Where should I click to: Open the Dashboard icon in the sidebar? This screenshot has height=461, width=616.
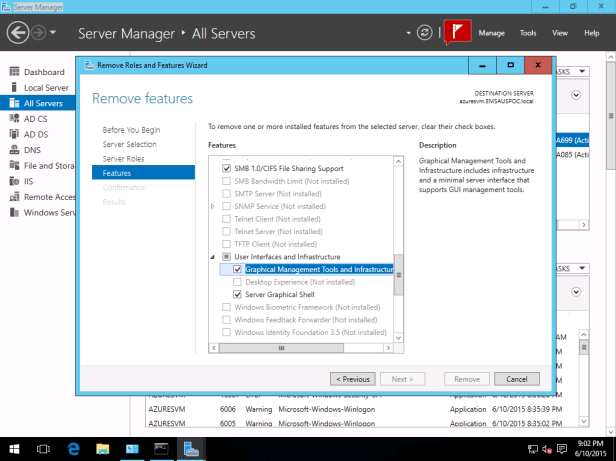(14, 72)
